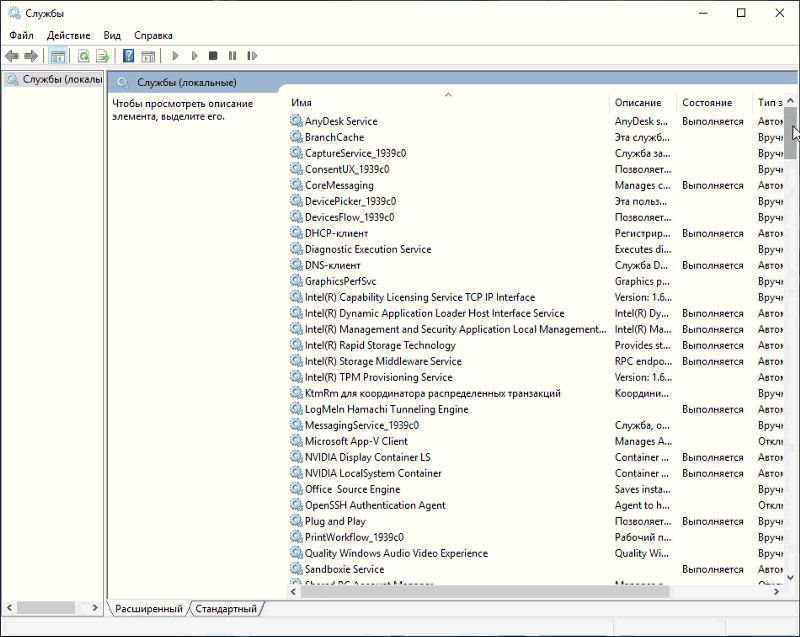Click the services list horizontal scrollbar thumb

tap(485, 592)
